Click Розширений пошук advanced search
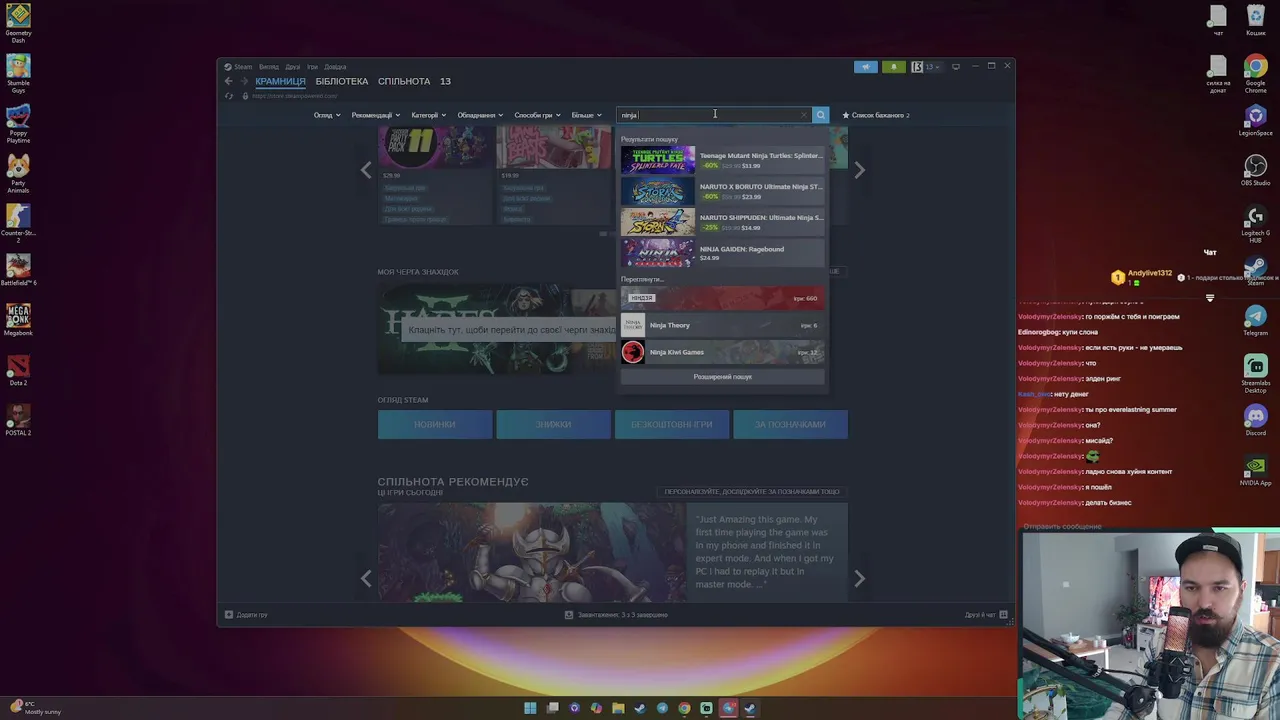Image resolution: width=1280 pixels, height=720 pixels. pos(723,377)
